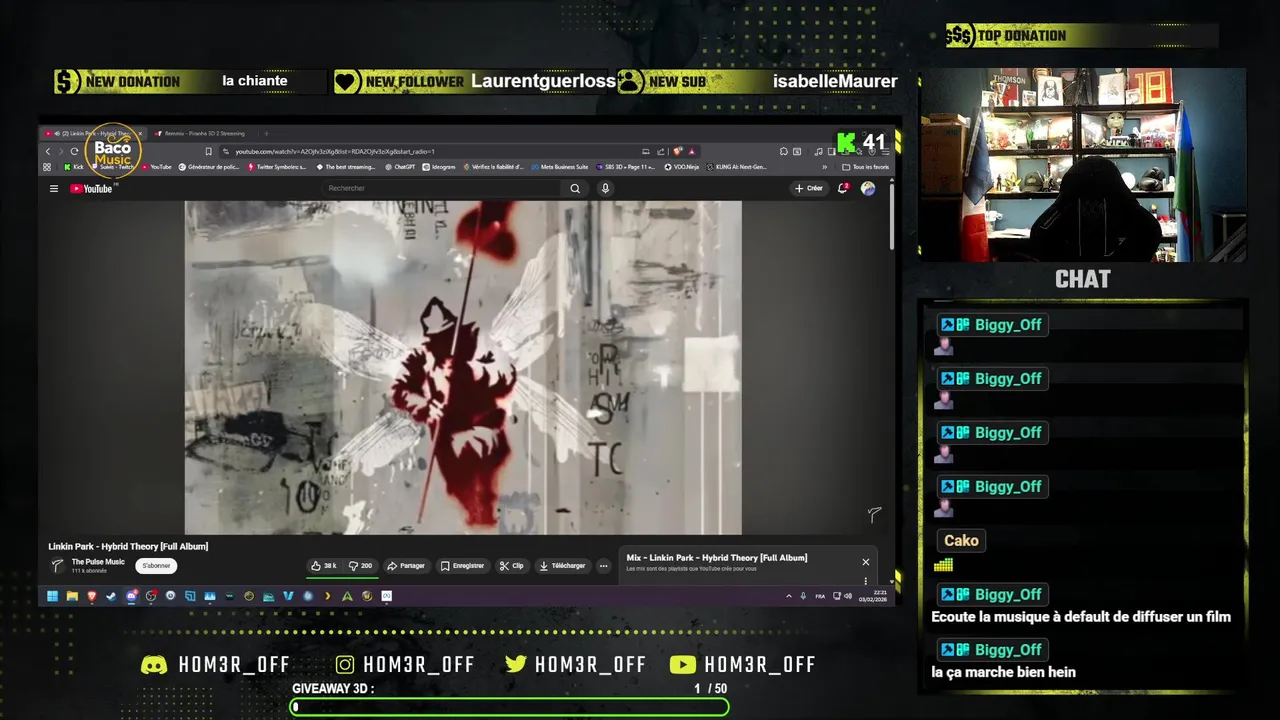The width and height of the screenshot is (1280, 720).
Task: Open the Twitter Symbols bookmark
Action: click(277, 167)
